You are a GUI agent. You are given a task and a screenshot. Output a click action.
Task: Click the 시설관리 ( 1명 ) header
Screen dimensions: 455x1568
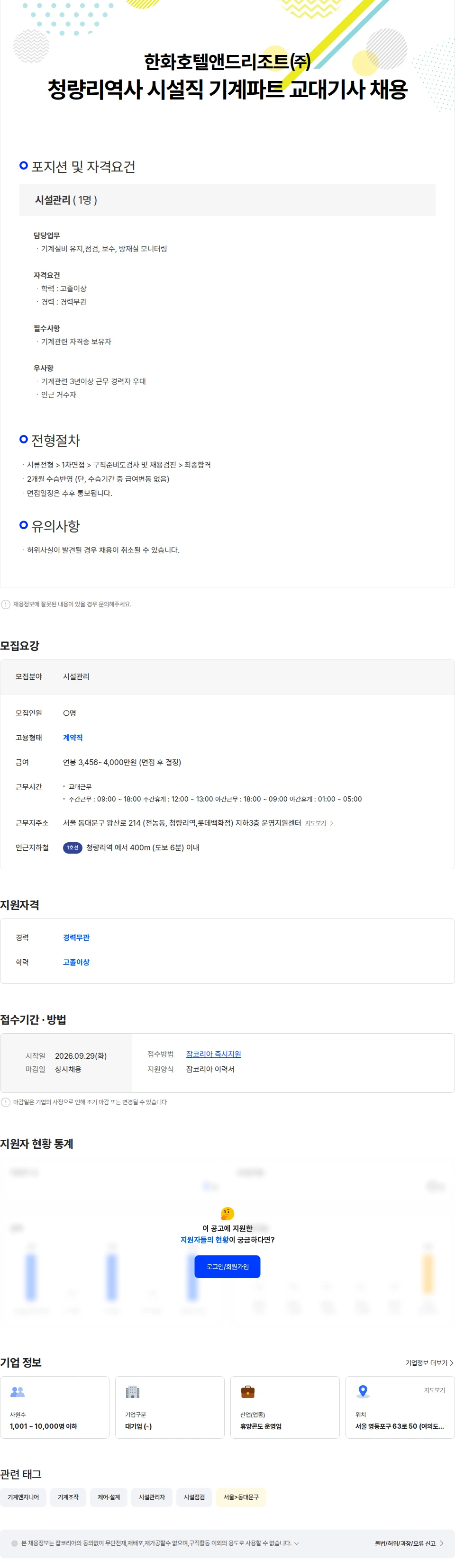click(227, 199)
